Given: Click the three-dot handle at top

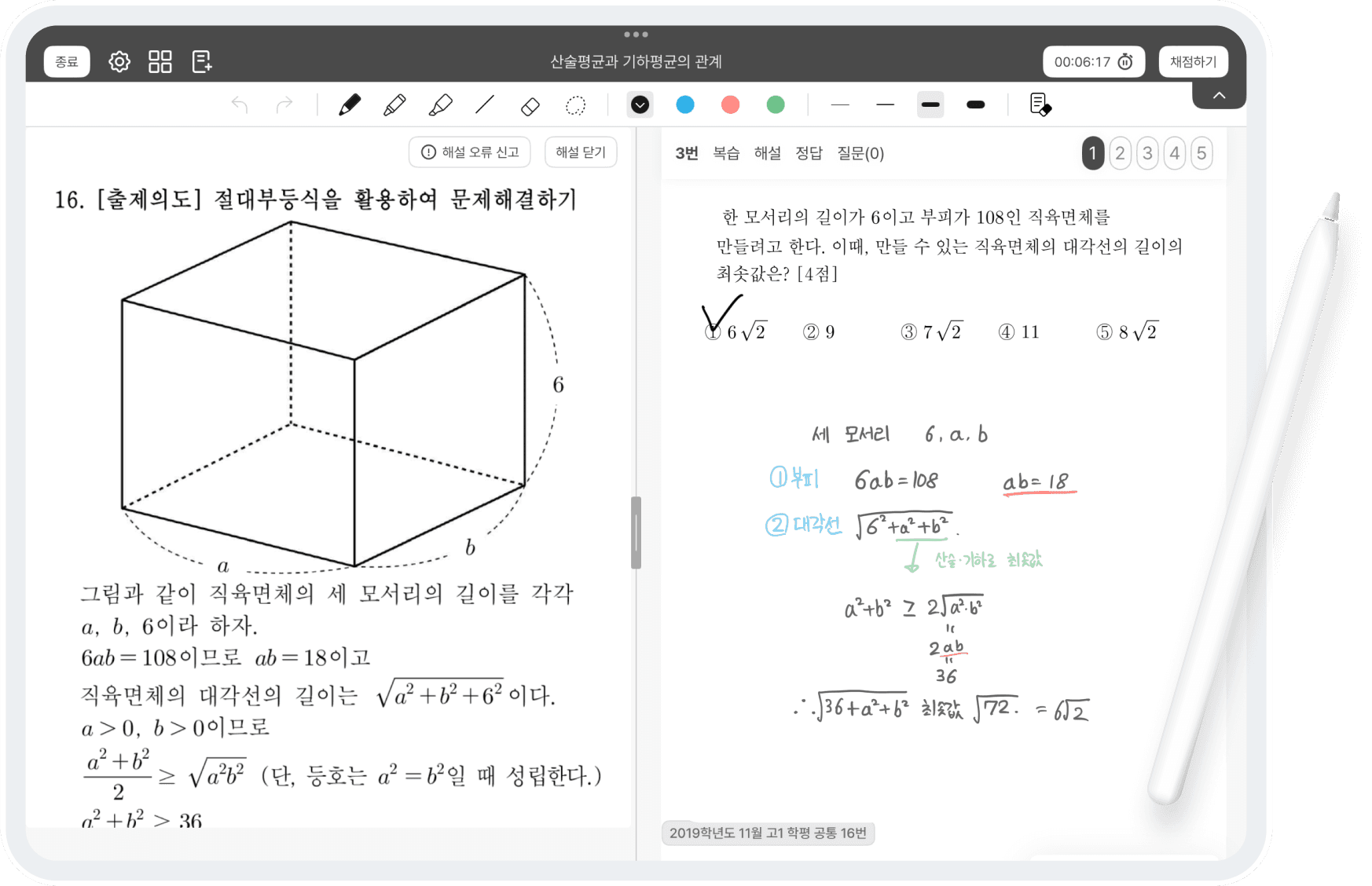Looking at the screenshot, I should (x=636, y=35).
